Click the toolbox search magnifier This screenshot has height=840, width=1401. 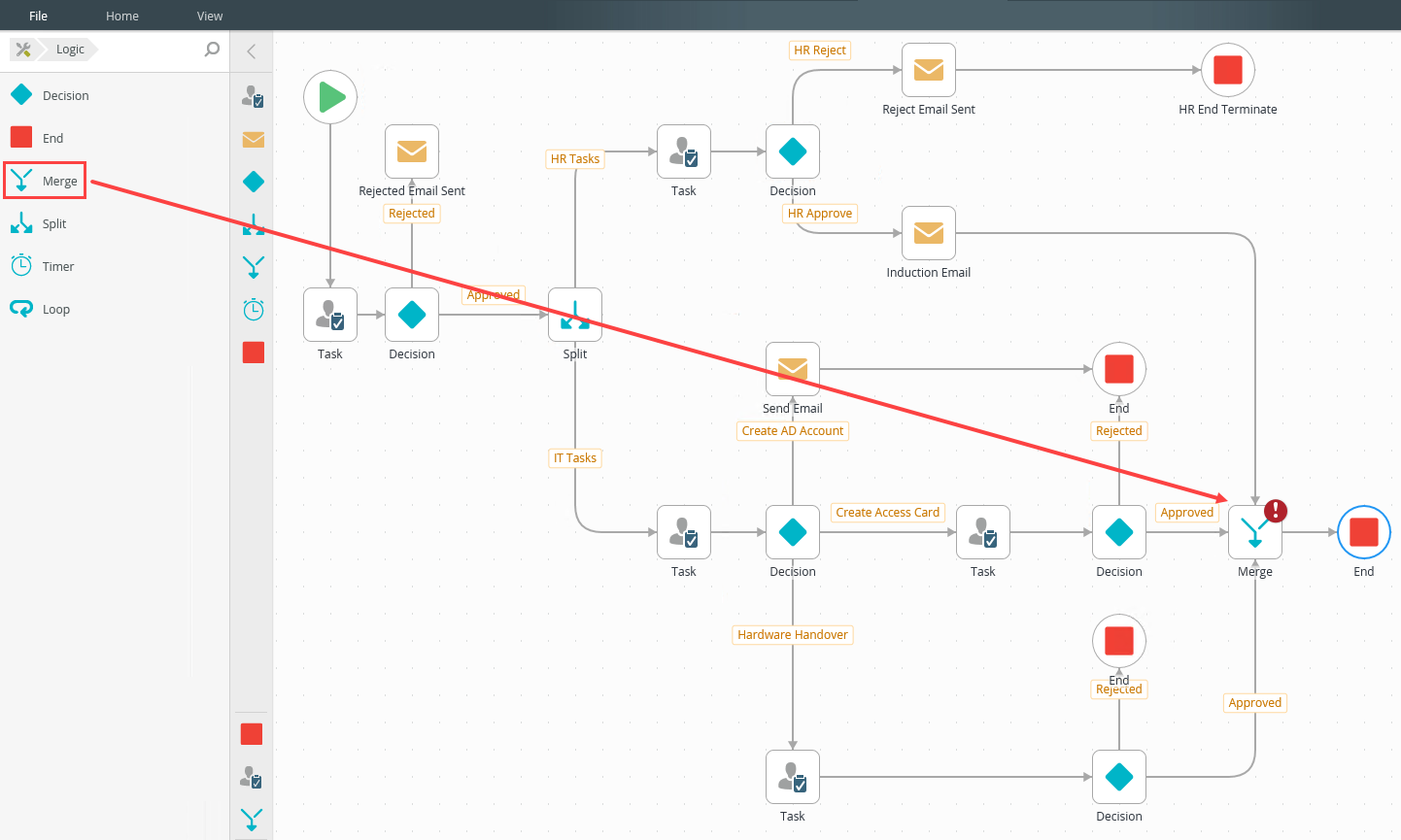click(212, 50)
